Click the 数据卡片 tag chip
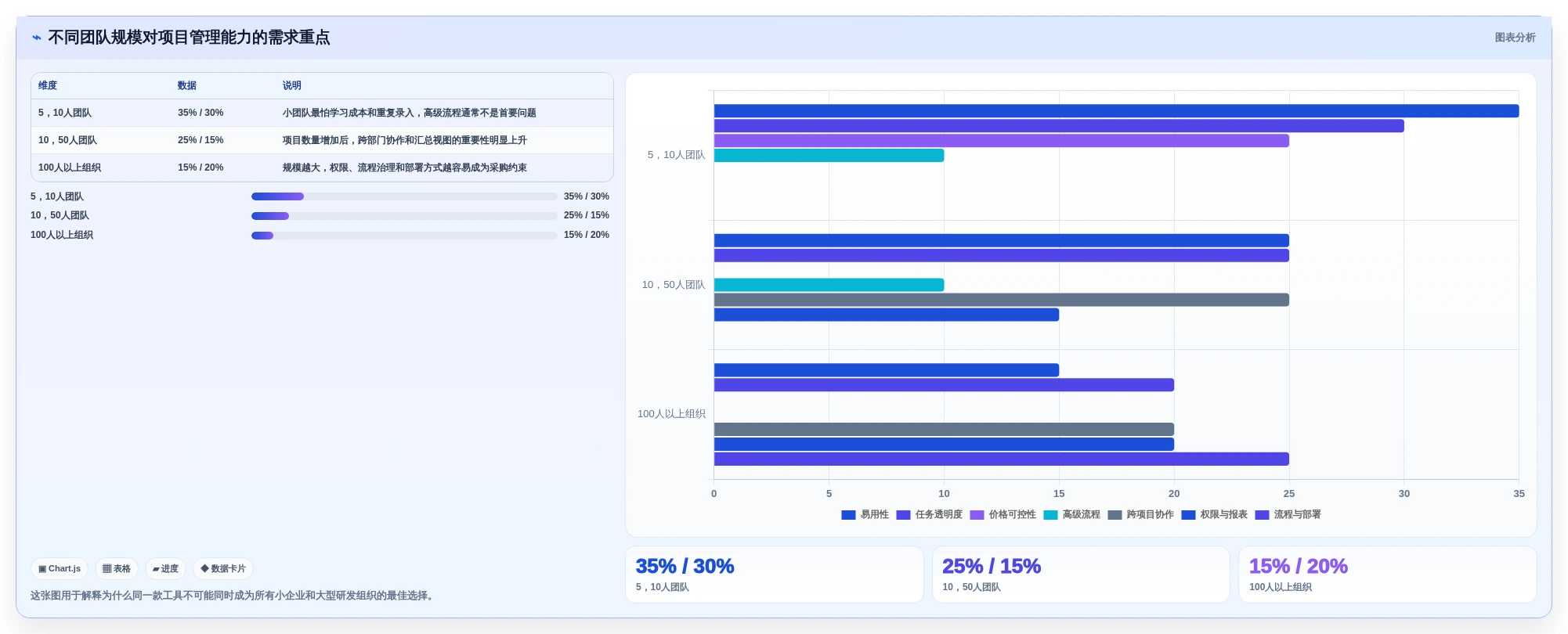This screenshot has width=1568, height=634. [x=223, y=569]
